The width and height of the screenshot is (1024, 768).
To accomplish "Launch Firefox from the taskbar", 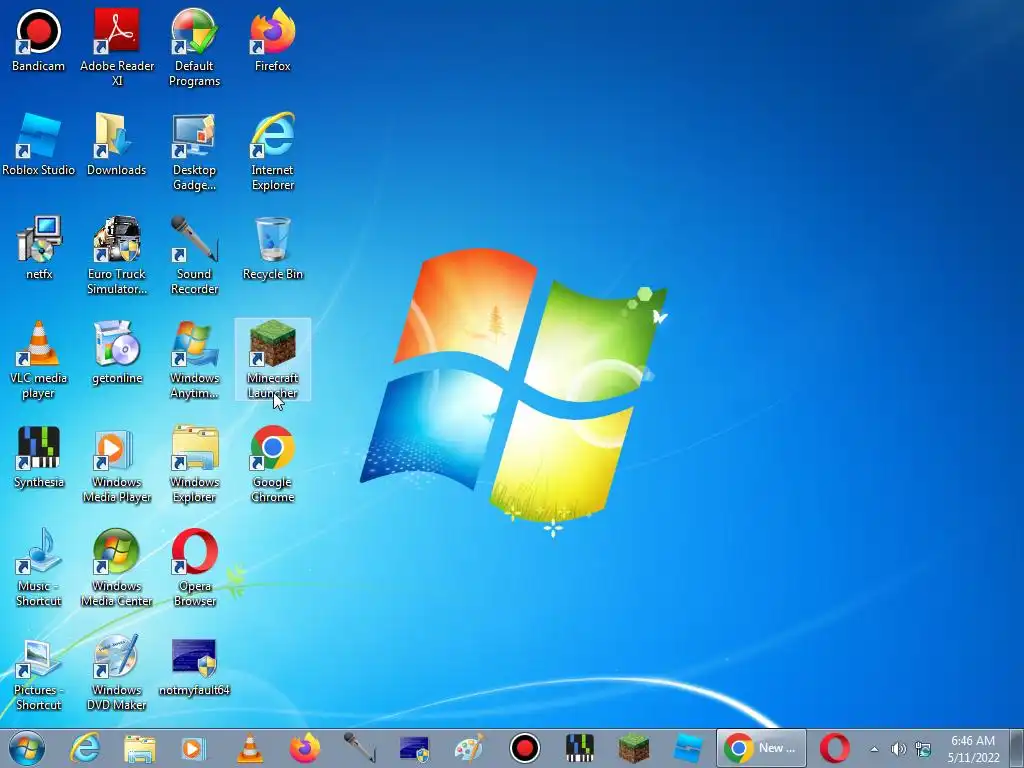I will click(304, 748).
